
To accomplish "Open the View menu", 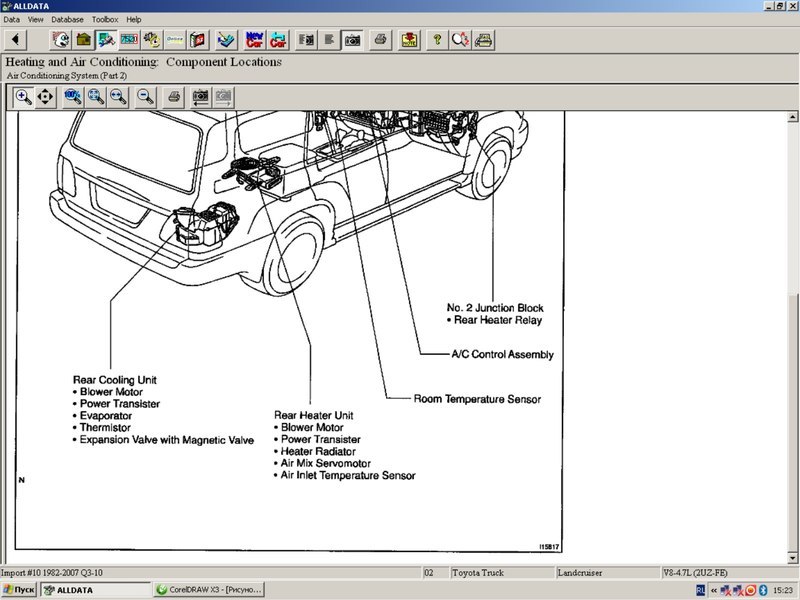I will click(x=35, y=19).
